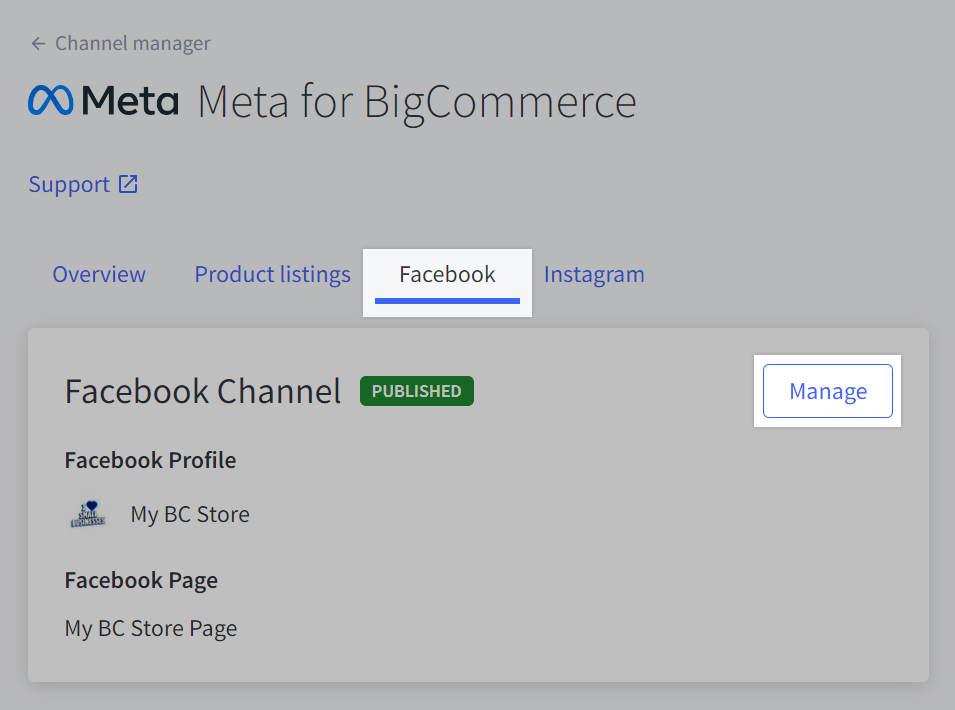This screenshot has width=955, height=710.
Task: Switch to the Overview tab
Action: (x=99, y=275)
